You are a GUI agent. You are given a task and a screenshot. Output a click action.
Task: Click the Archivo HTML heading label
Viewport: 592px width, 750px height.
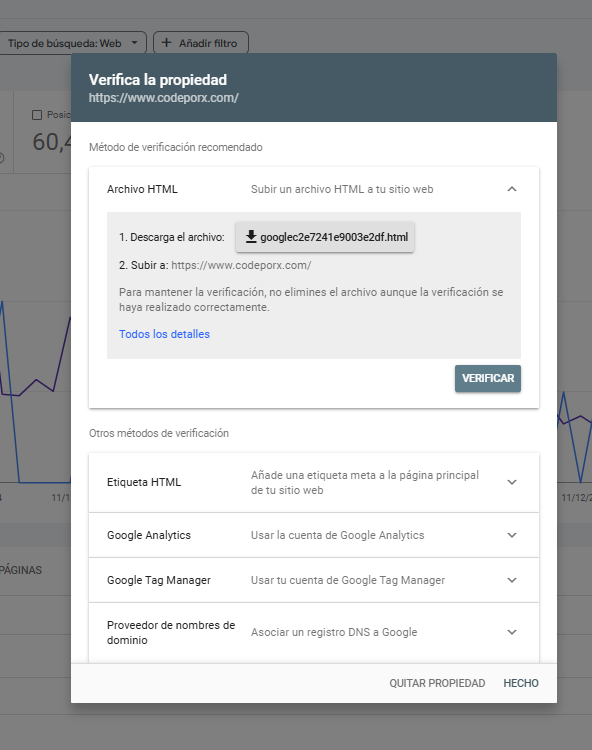[x=142, y=189]
